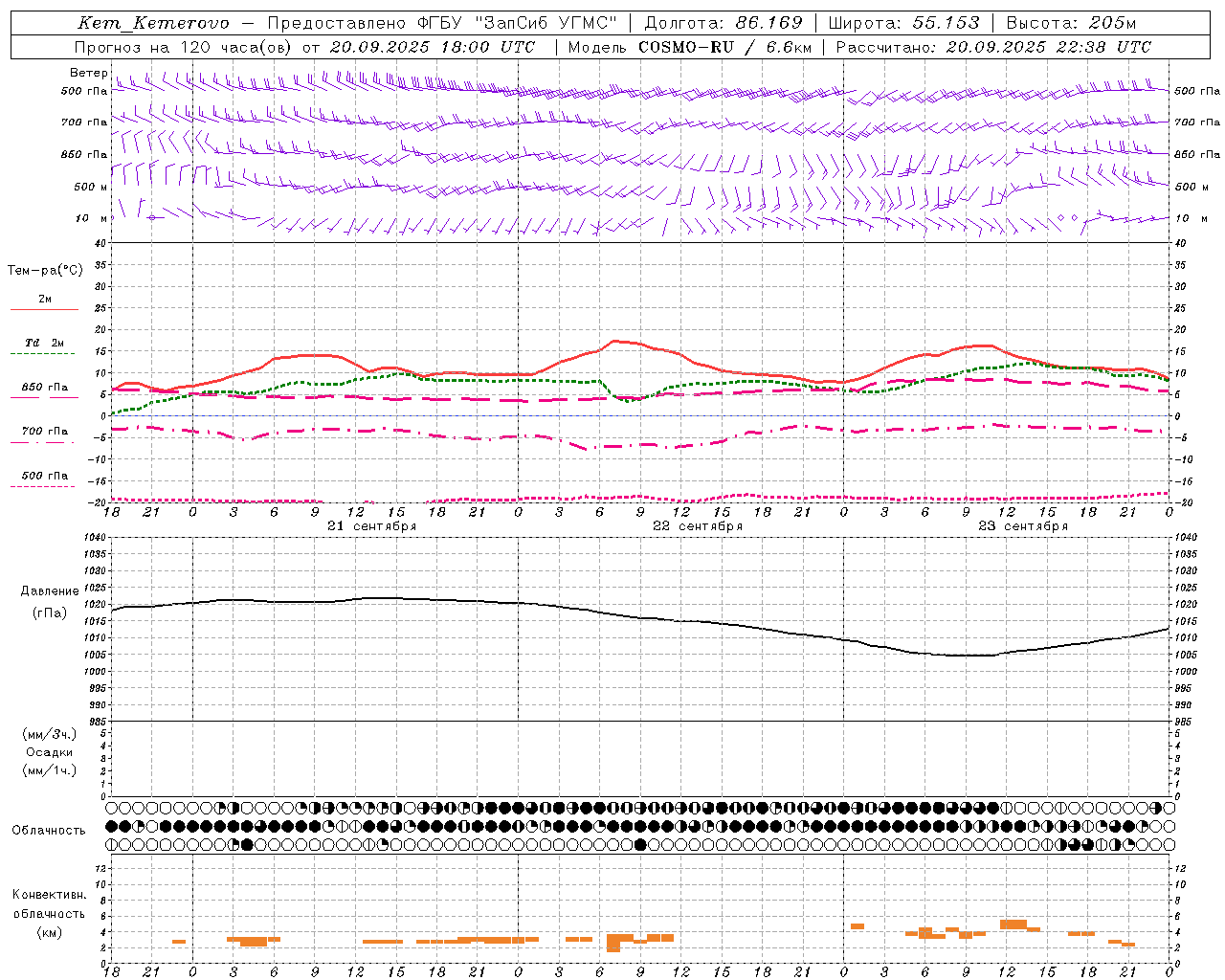Click the black pressure curve minimum near 1005
Image resolution: width=1225 pixels, height=980 pixels.
click(967, 656)
